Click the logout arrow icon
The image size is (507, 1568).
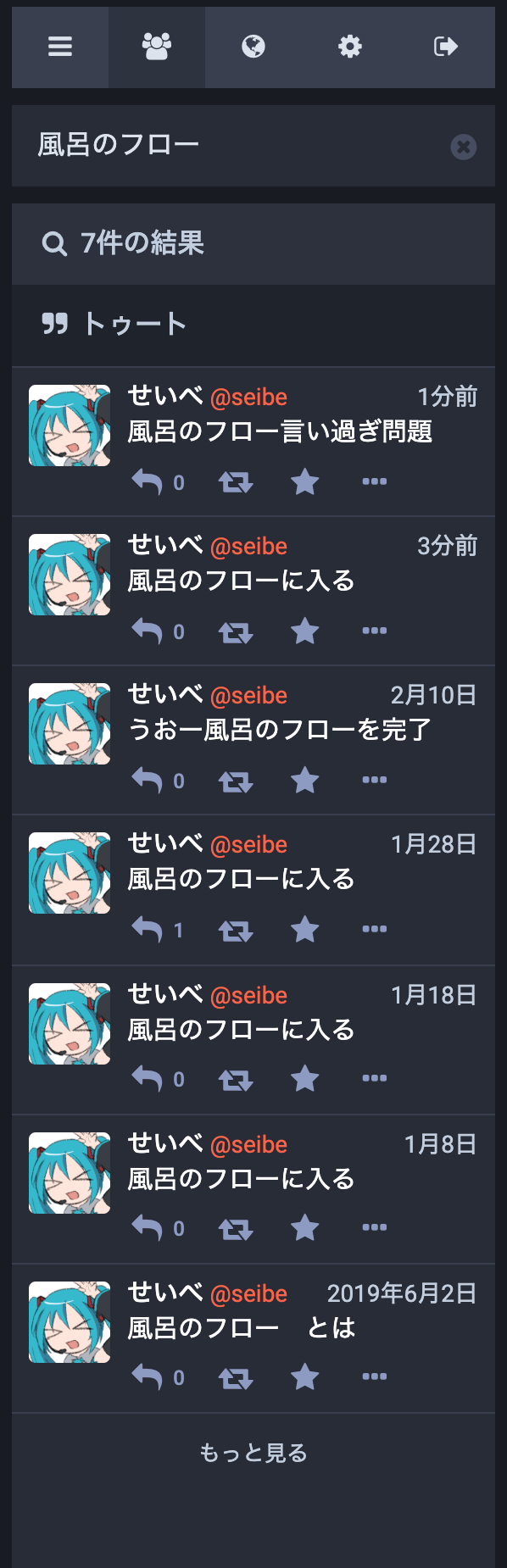point(447,47)
